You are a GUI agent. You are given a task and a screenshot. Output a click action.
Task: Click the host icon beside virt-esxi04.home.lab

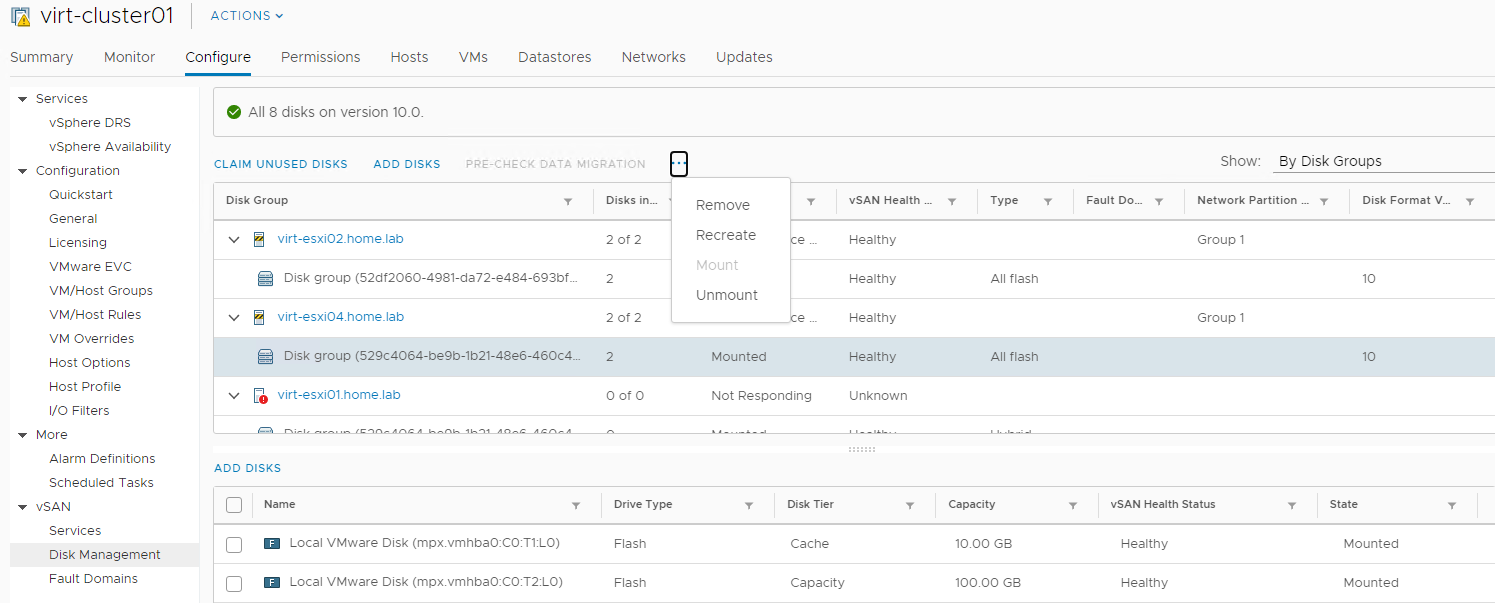tap(259, 317)
